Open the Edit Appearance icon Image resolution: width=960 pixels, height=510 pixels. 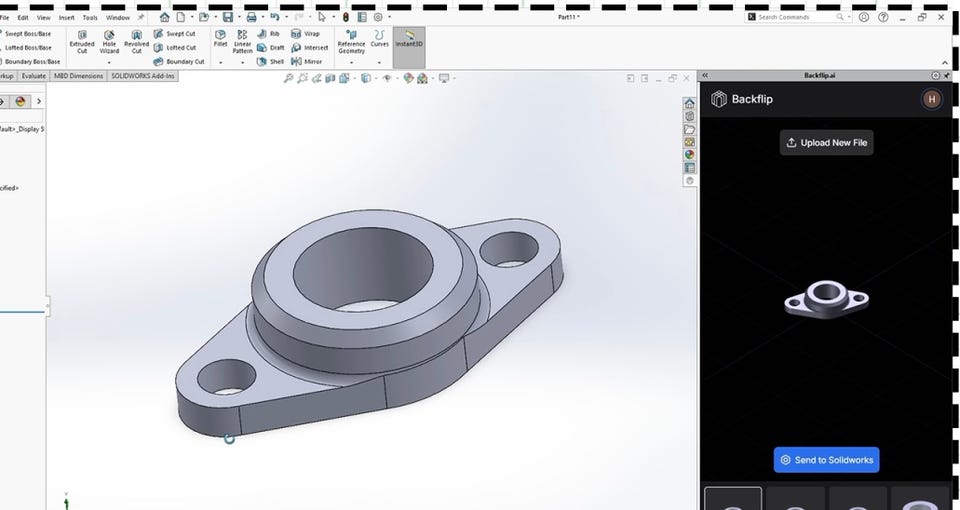[408, 78]
